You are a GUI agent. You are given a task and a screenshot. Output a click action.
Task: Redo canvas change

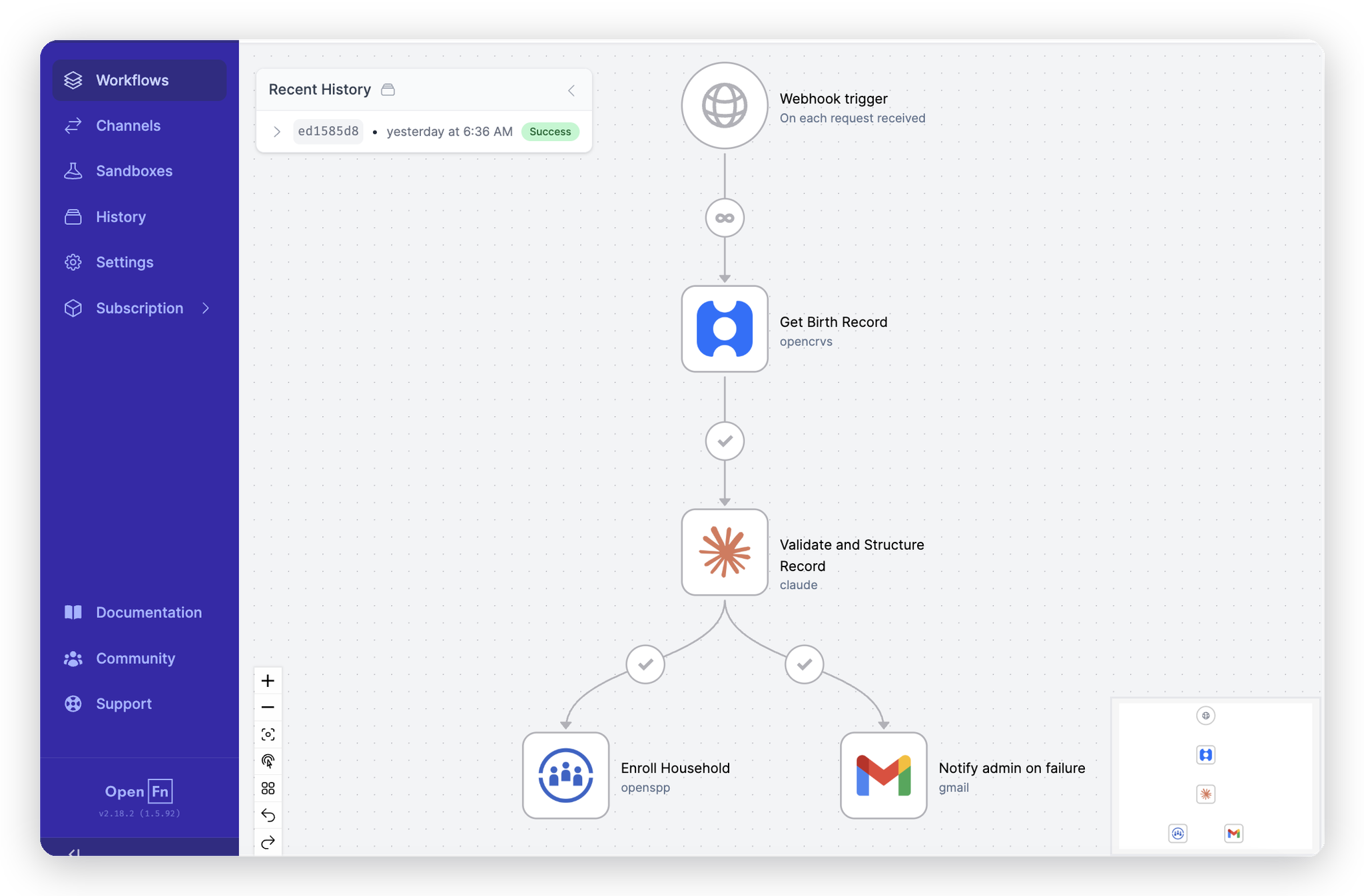pos(268,843)
